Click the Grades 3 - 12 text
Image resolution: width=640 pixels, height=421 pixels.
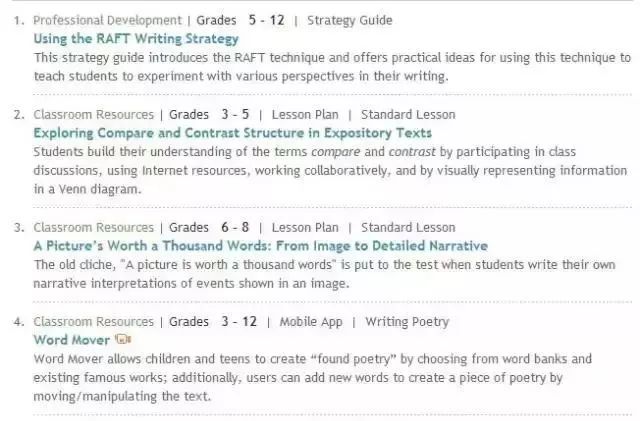(x=213, y=322)
